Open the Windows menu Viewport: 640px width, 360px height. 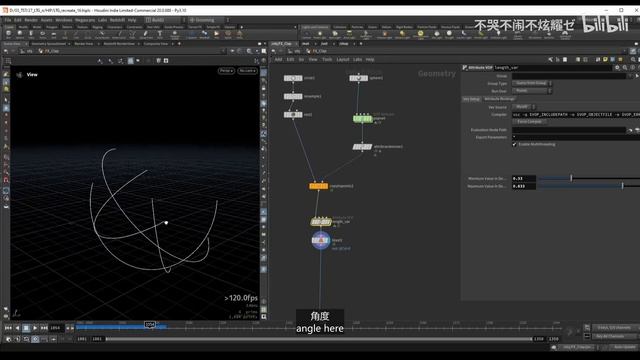click(x=63, y=20)
